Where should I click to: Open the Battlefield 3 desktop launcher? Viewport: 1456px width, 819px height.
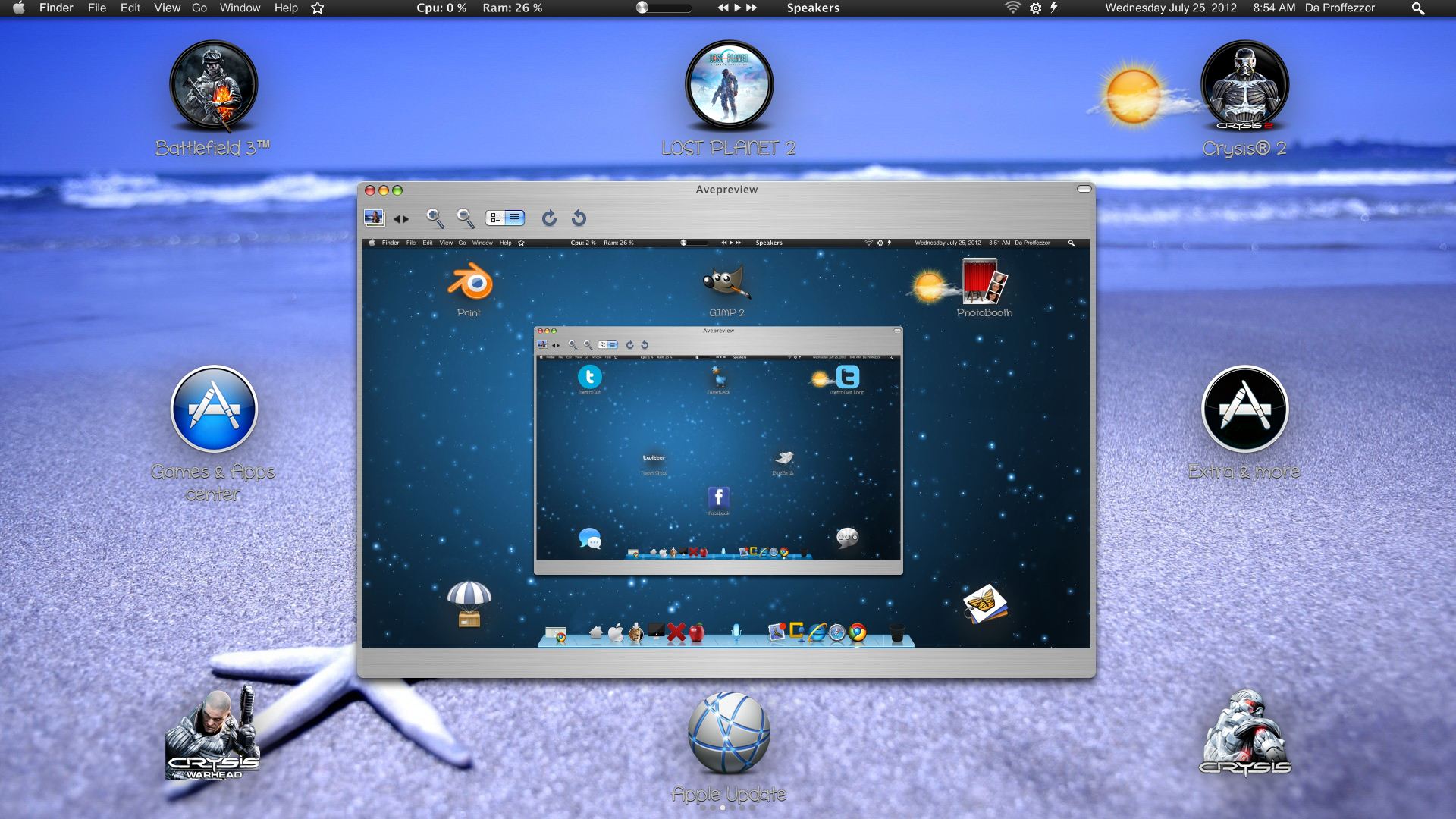[213, 86]
